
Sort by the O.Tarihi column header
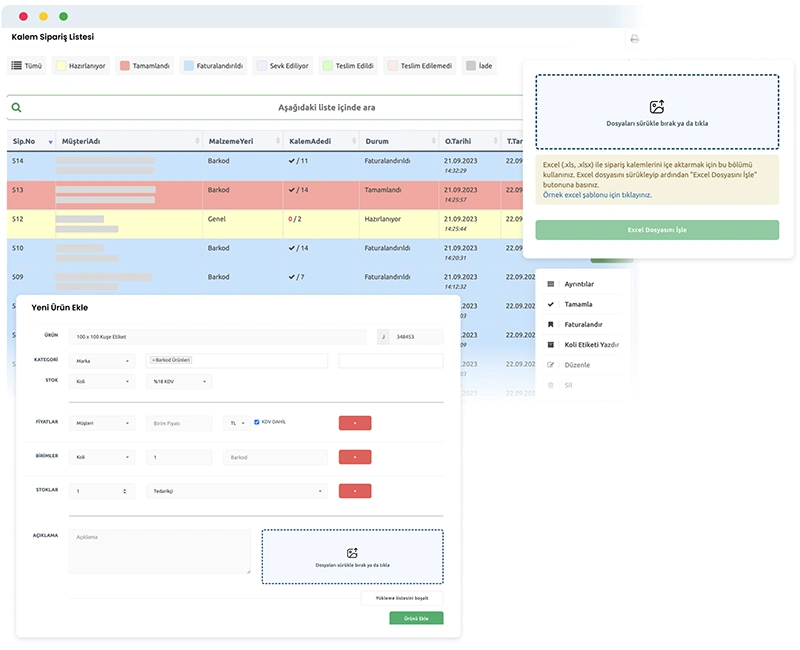click(469, 141)
